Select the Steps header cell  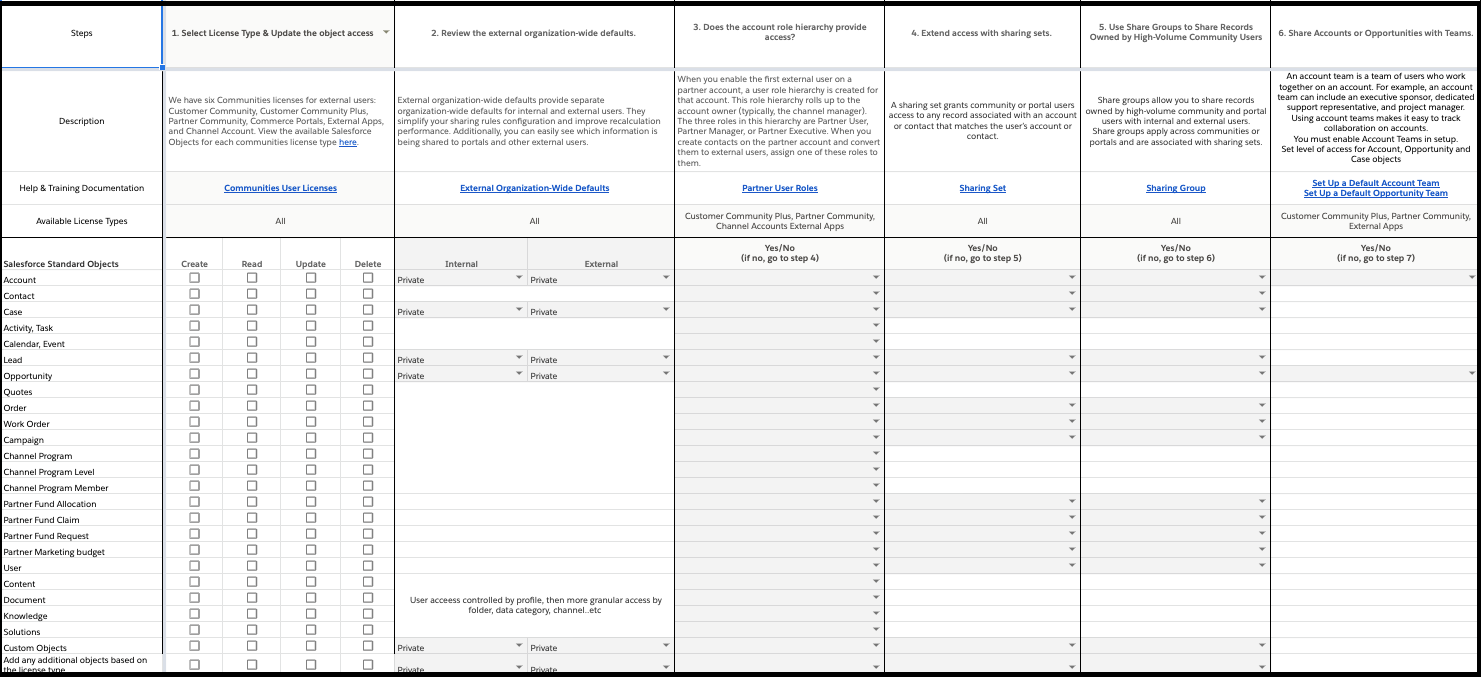coord(81,33)
